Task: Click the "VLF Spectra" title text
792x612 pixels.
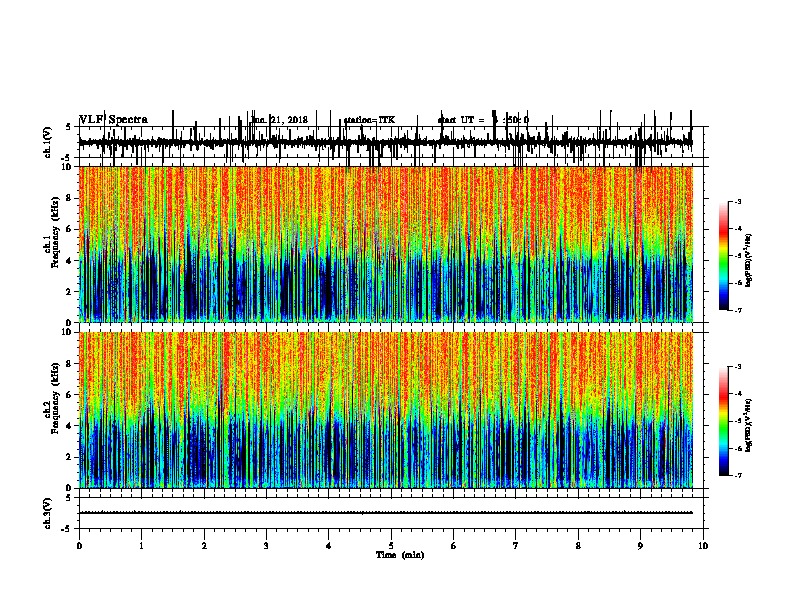Action: point(113,120)
